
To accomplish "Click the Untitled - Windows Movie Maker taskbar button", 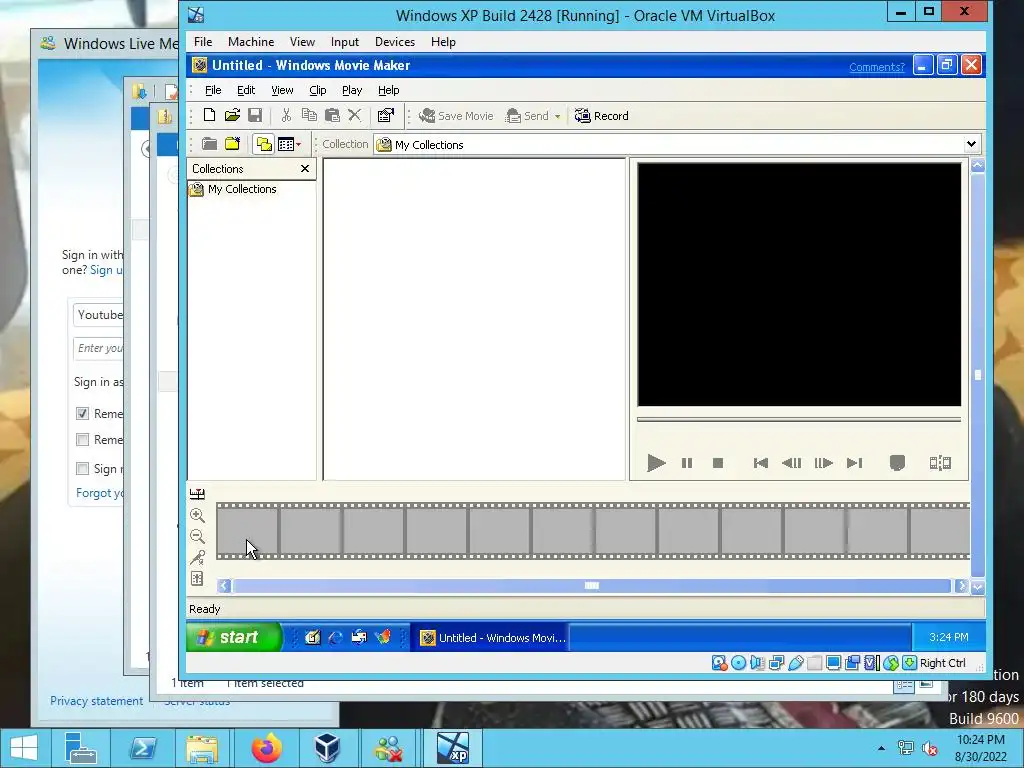I will coord(492,638).
